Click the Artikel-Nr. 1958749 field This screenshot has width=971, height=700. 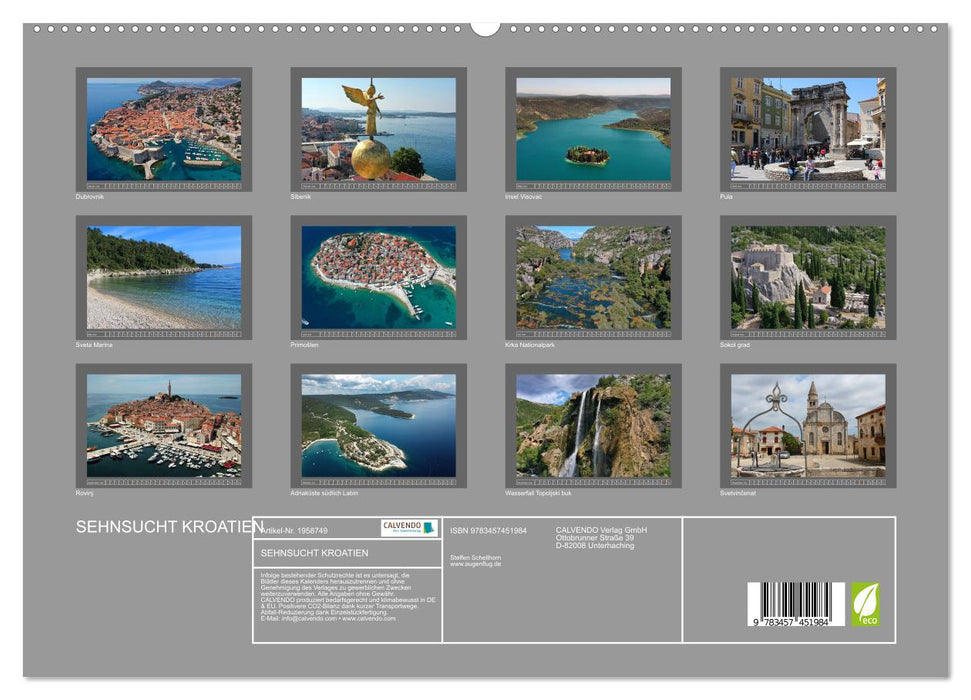295,529
